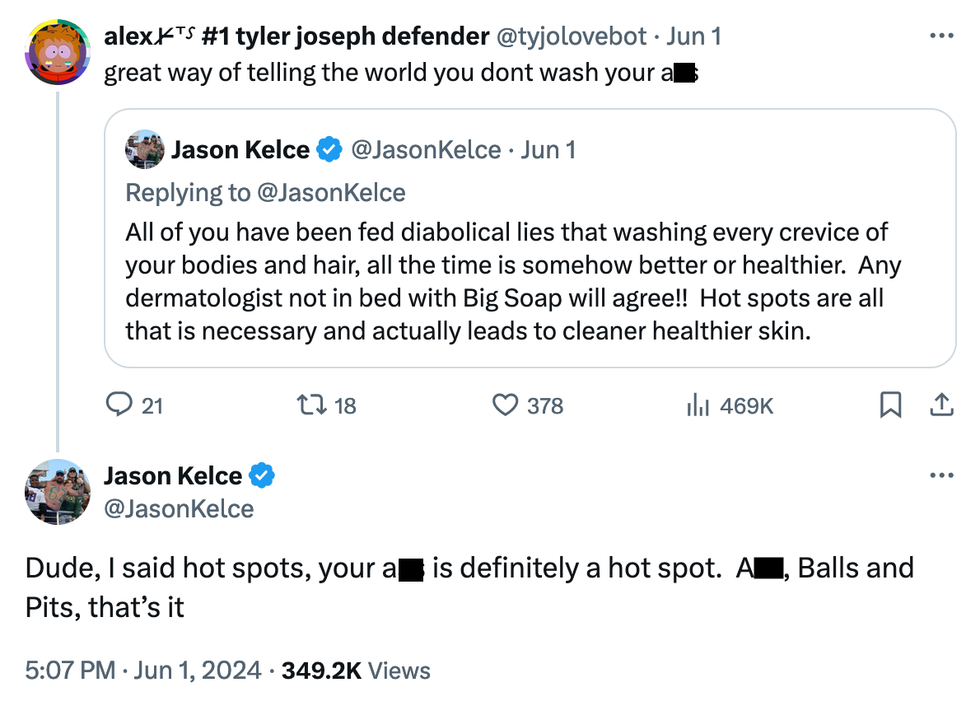
Task: Click verified badge in quoted tweet
Action: pos(328,150)
